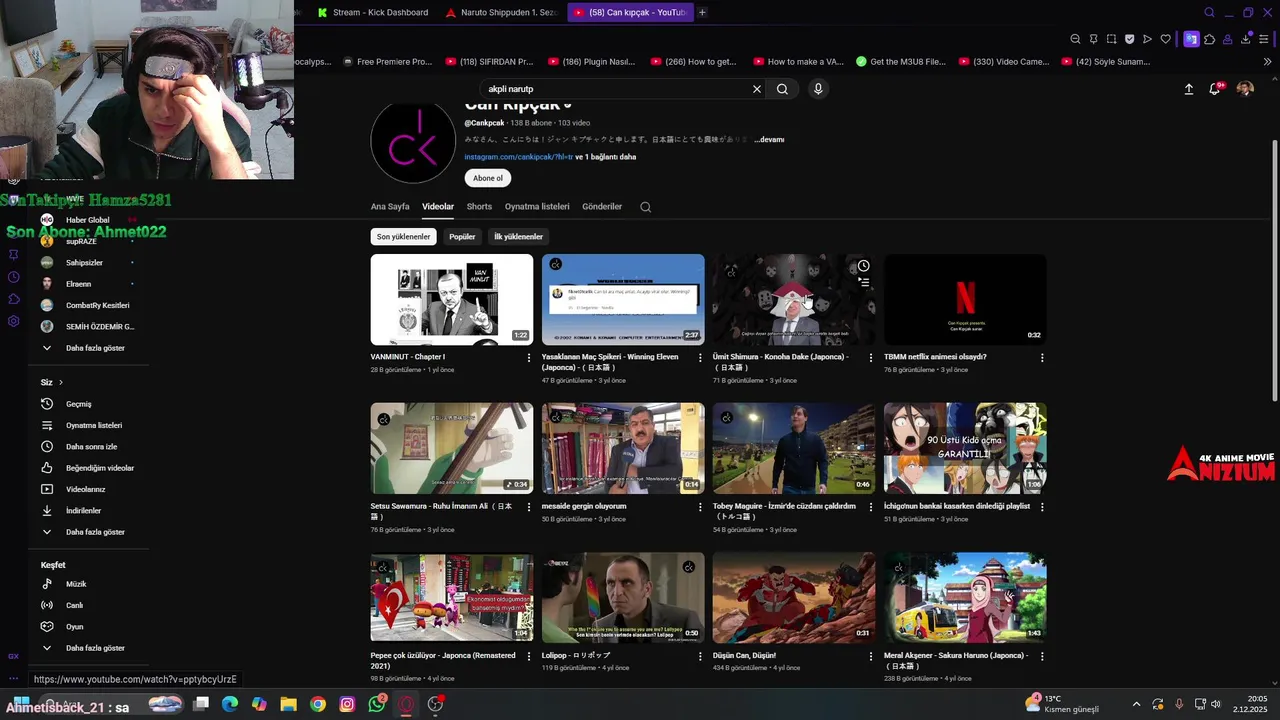
Task: Switch to Oynatma listeleri channel tab
Action: [537, 207]
